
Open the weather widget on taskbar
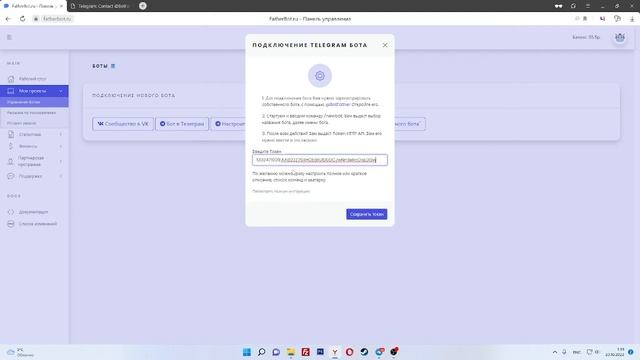[x=20, y=352]
